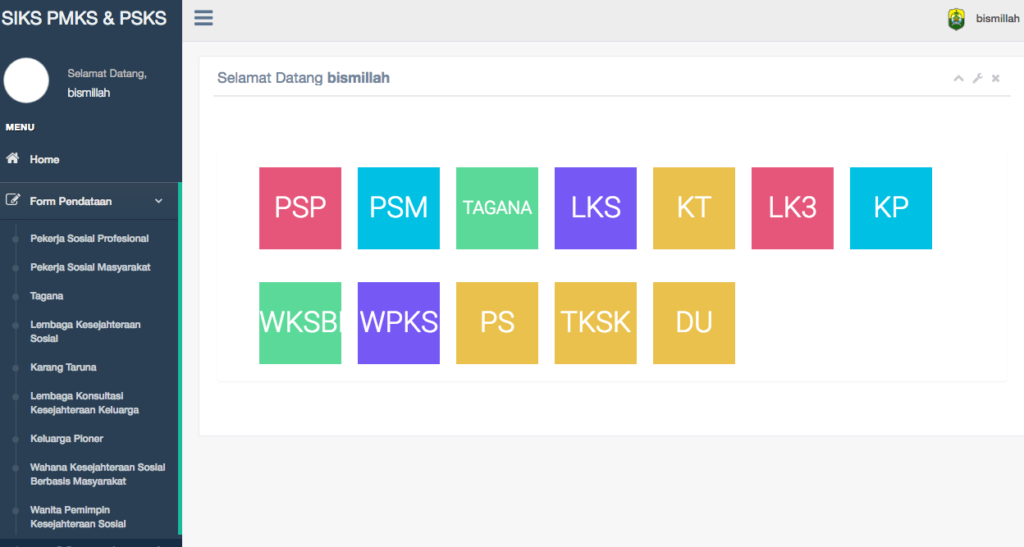This screenshot has width=1024, height=547.
Task: Open the purple LKS tile
Action: pos(596,208)
